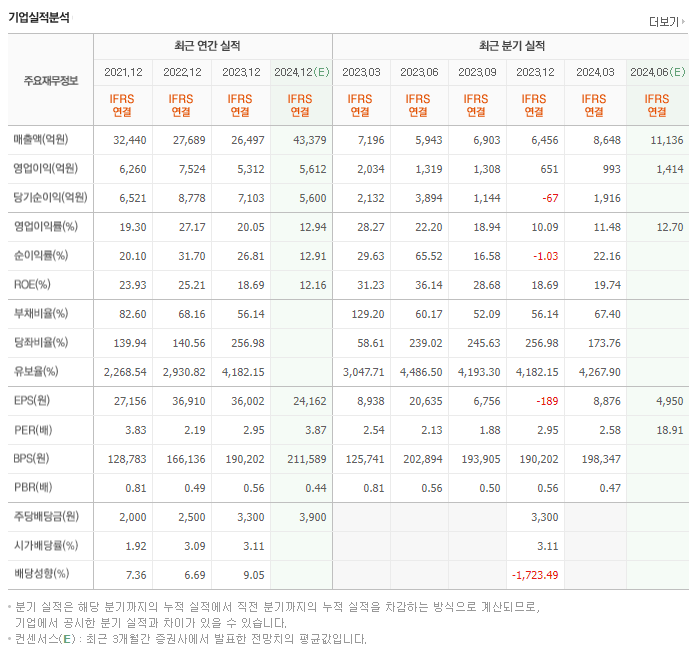This screenshot has height=648, width=694.
Task: Click the 2024.06(E) column header
Action: (x=657, y=72)
